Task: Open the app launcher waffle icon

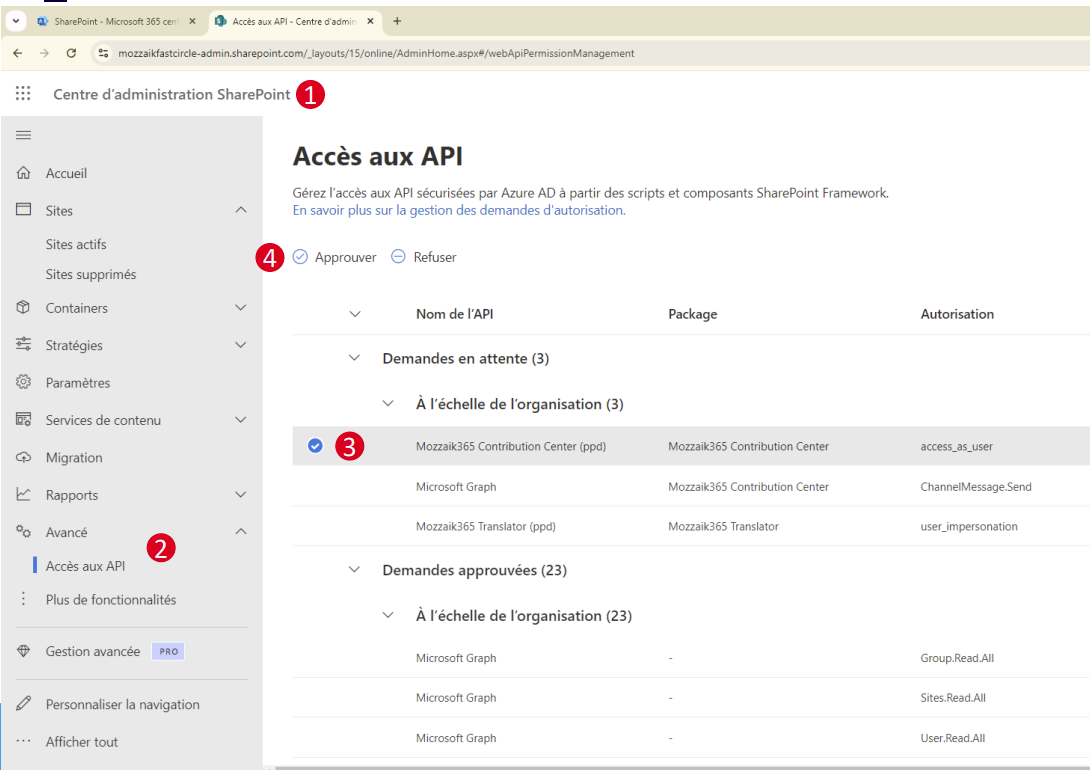Action: pos(23,93)
